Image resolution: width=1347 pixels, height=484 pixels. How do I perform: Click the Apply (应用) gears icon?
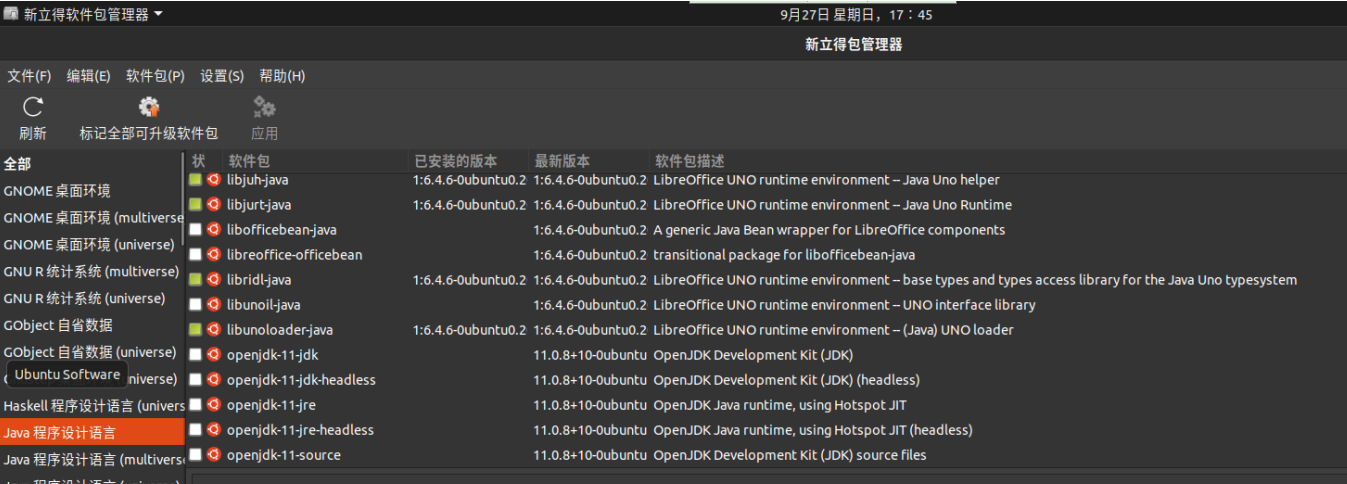click(x=264, y=107)
